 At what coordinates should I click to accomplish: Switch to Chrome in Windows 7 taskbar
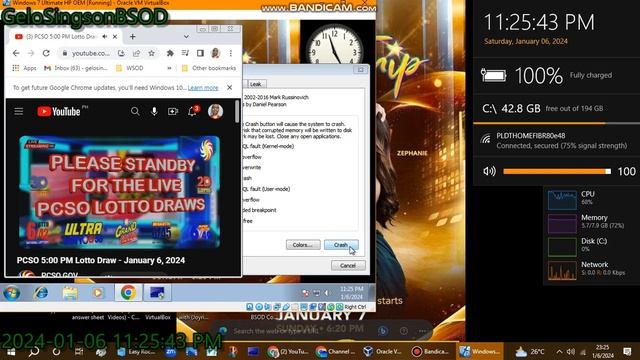coord(128,293)
